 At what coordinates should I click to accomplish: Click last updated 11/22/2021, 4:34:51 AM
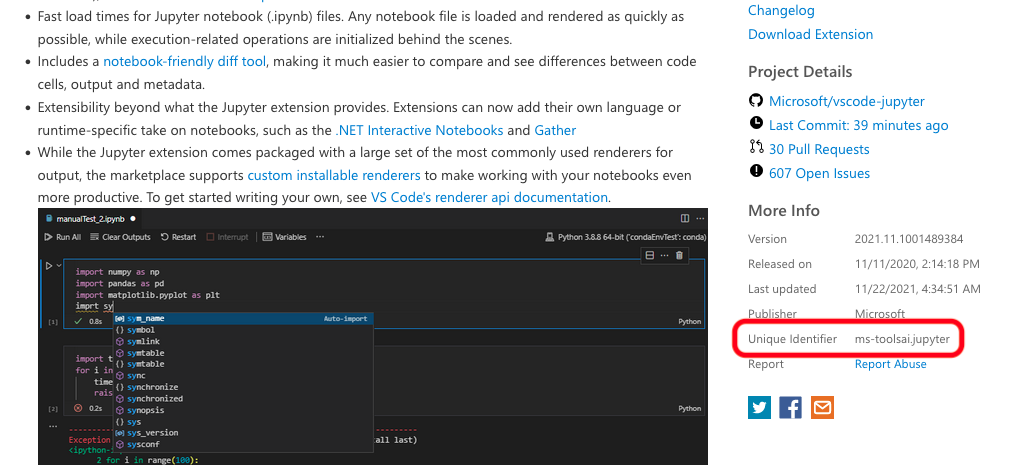pyautogui.click(x=918, y=289)
